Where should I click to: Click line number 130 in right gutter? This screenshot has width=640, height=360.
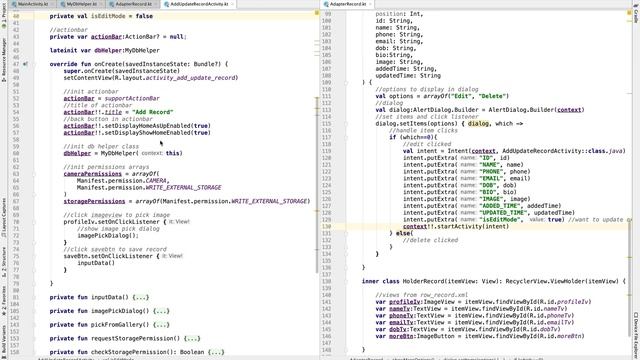327,227
